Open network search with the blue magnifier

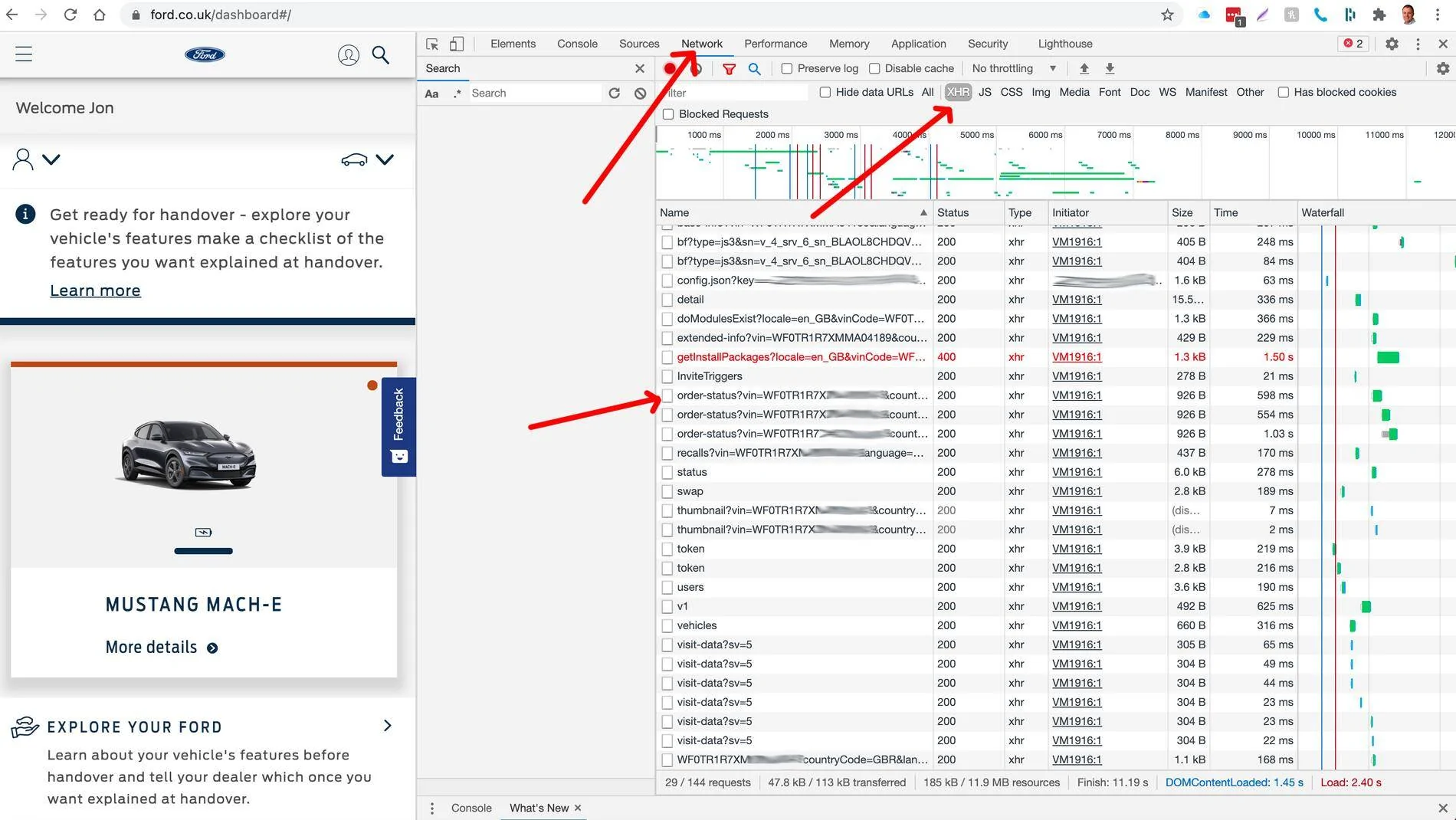click(754, 69)
